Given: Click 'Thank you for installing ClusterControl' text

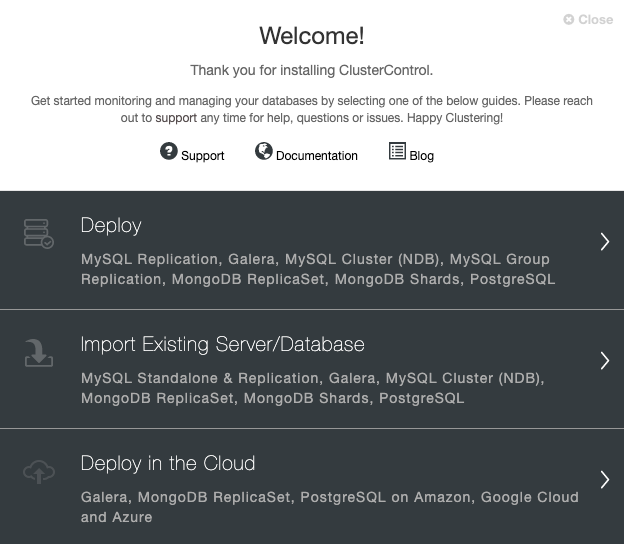Looking at the screenshot, I should [x=312, y=70].
